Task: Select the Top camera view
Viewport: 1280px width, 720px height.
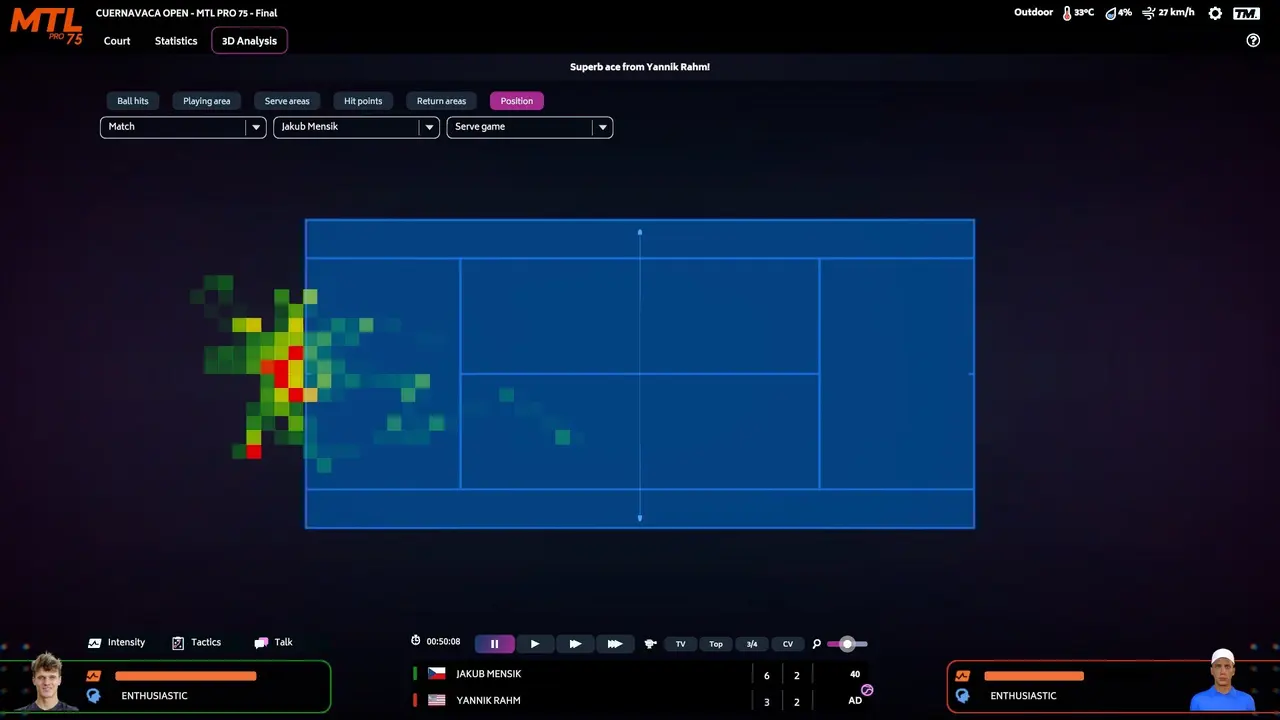Action: pos(716,644)
